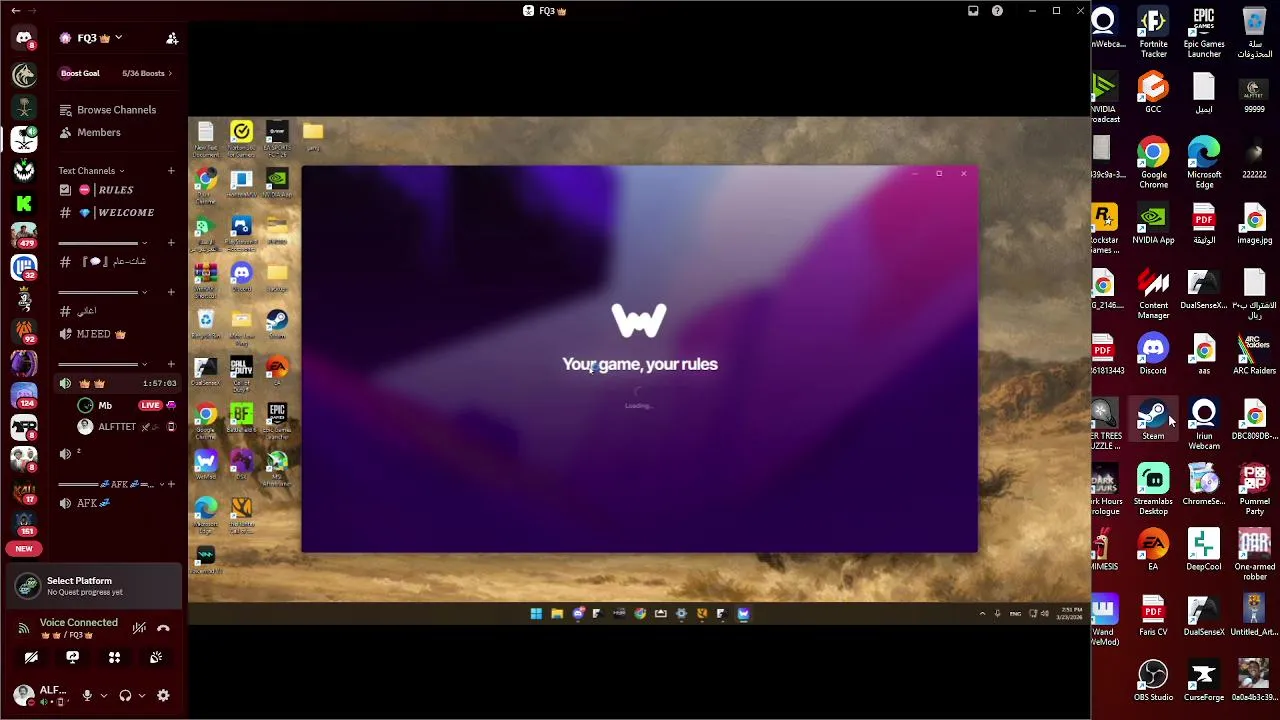Deafen with the headphones icon
The width and height of the screenshot is (1280, 720).
pyautogui.click(x=125, y=695)
